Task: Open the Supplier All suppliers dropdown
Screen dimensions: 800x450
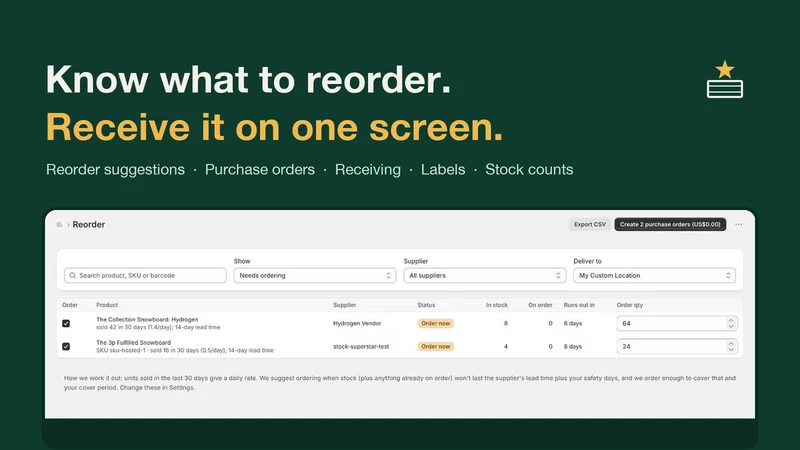Action: coord(485,276)
